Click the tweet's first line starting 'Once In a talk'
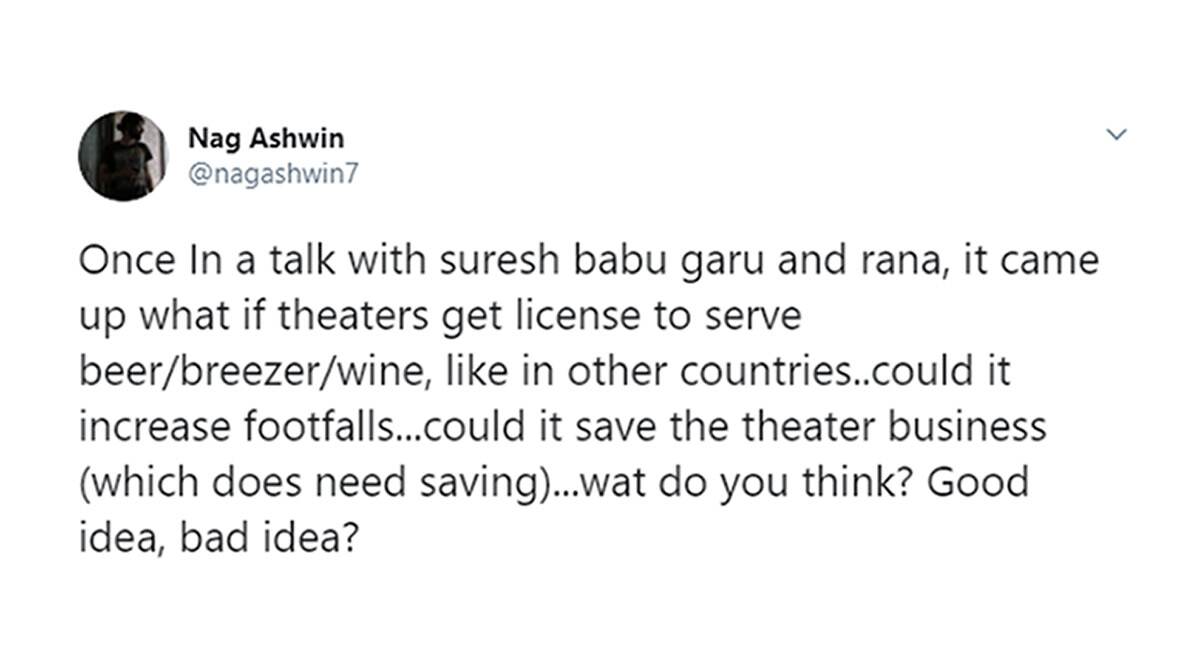1200x667 pixels. (589, 264)
